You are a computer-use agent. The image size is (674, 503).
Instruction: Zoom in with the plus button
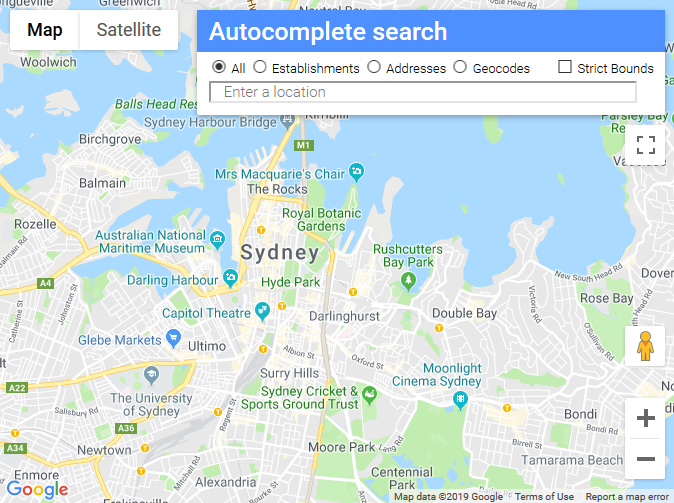(646, 418)
